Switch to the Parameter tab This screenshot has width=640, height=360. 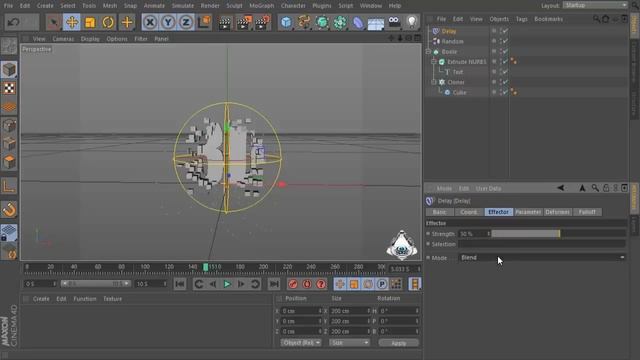click(x=528, y=212)
